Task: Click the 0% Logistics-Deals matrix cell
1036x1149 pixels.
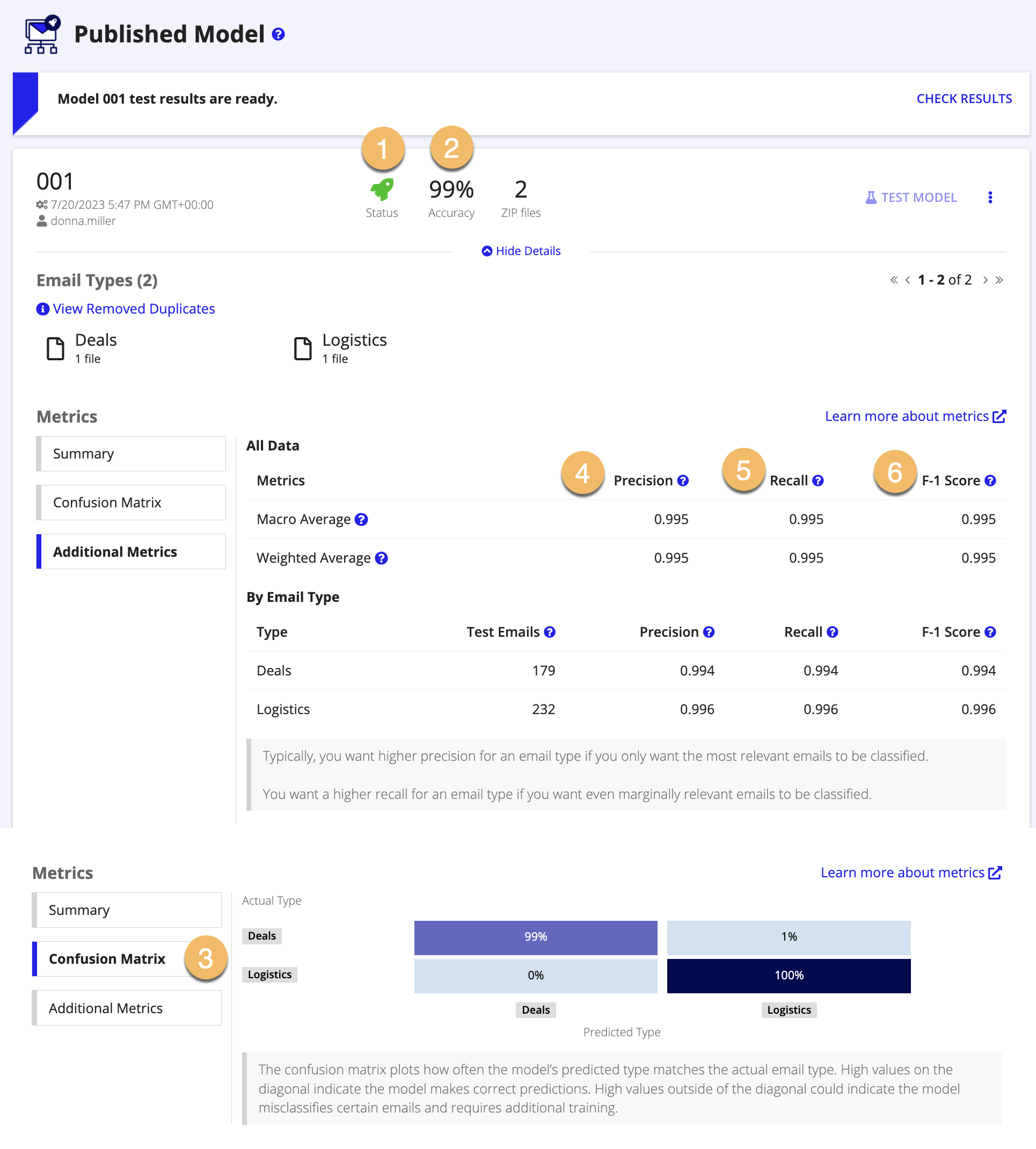Action: click(x=536, y=976)
